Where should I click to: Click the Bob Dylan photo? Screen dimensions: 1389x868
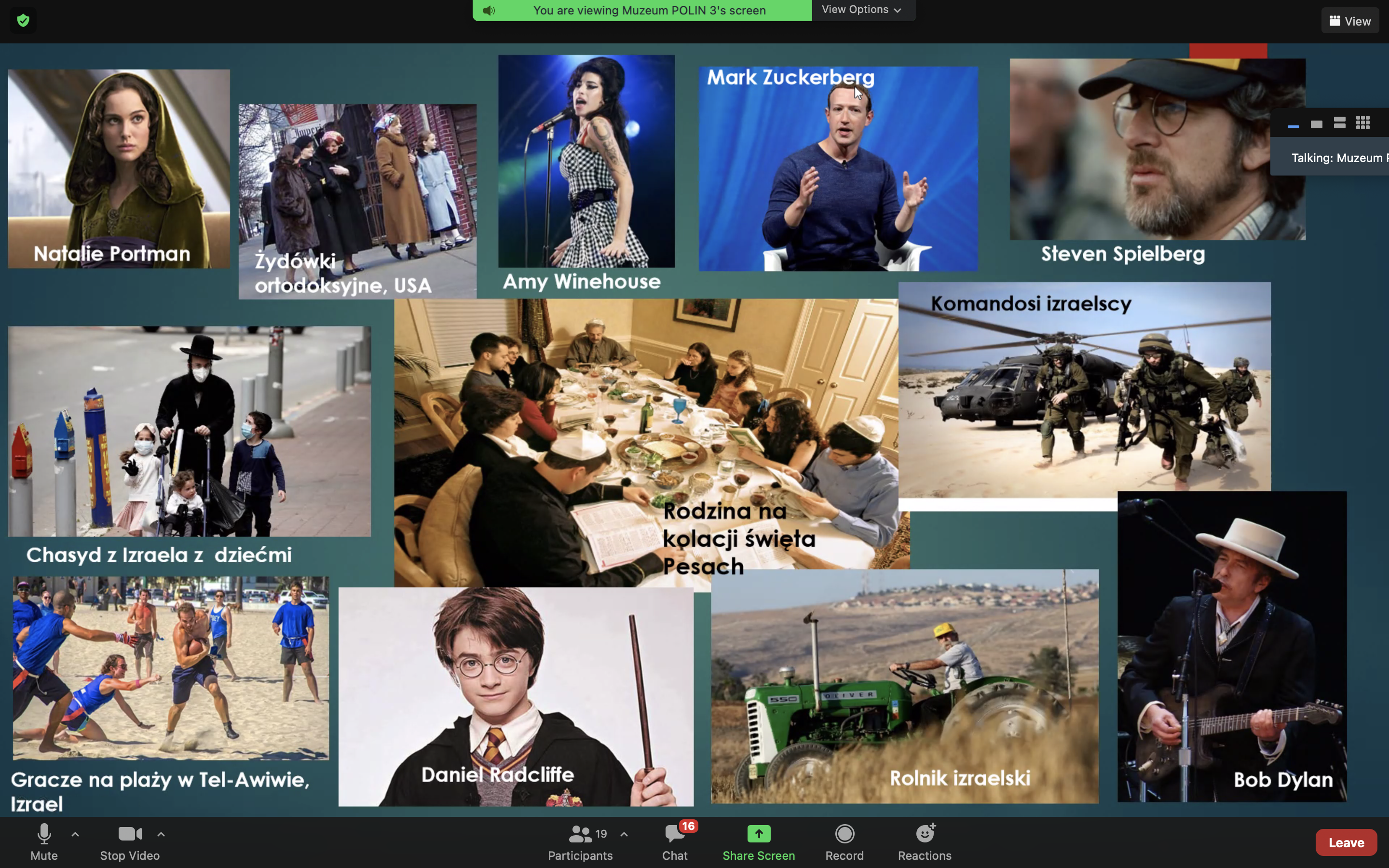[x=1232, y=646]
